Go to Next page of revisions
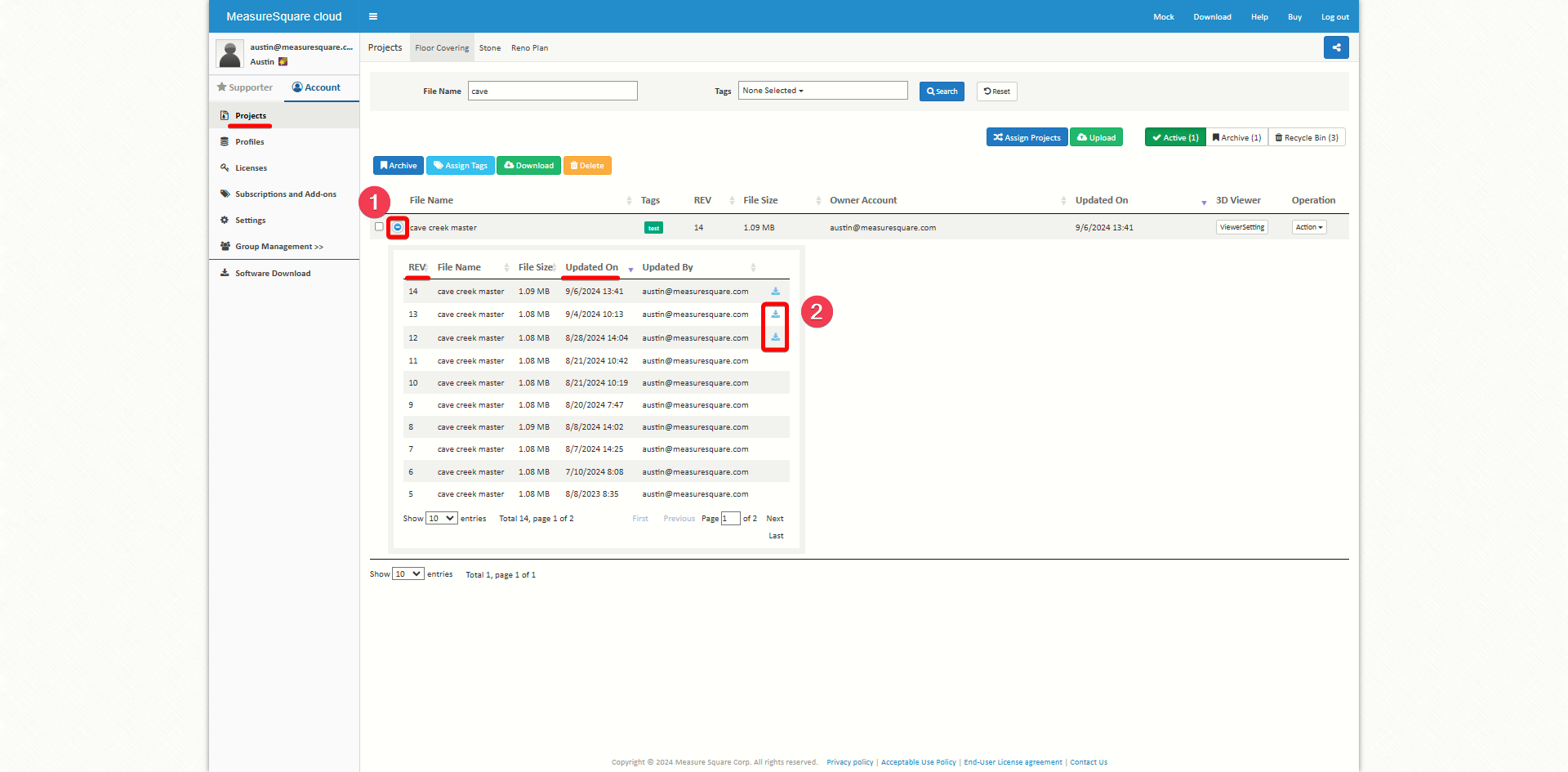1568x772 pixels. 775,519
